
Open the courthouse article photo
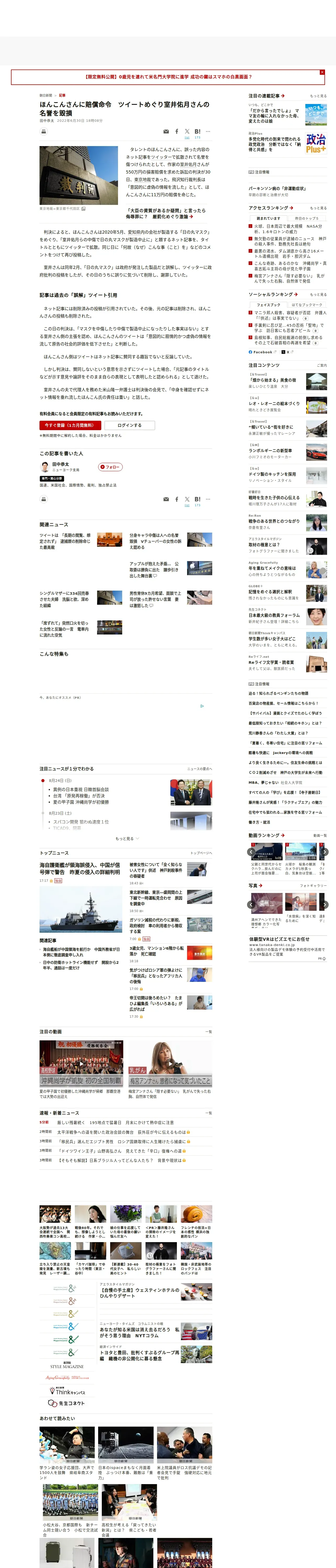79,175
